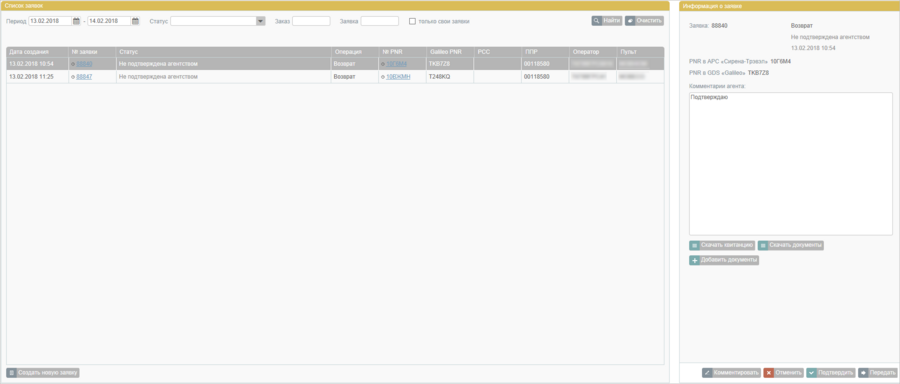Select Galileo PNR cell T248KQ
This screenshot has height=384, width=900.
(450, 77)
